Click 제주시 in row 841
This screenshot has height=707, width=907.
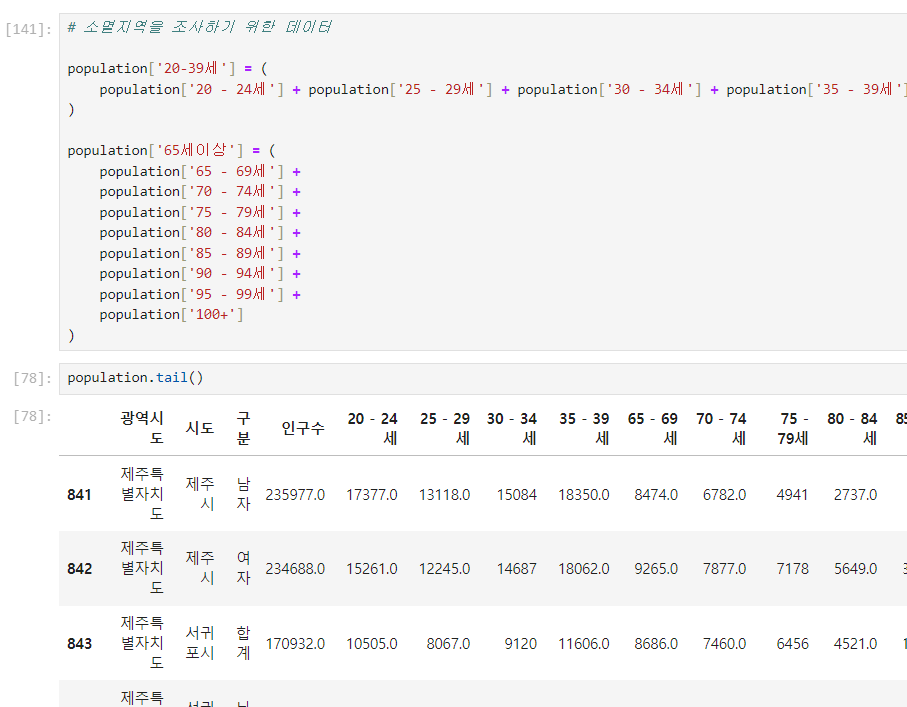pos(200,494)
